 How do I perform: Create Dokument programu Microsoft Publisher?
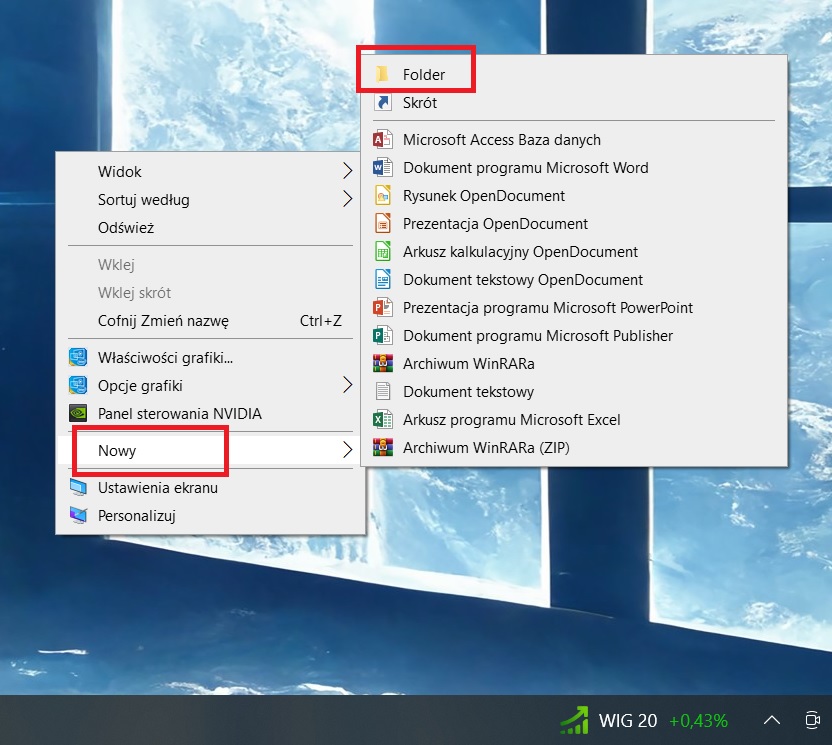[574, 336]
